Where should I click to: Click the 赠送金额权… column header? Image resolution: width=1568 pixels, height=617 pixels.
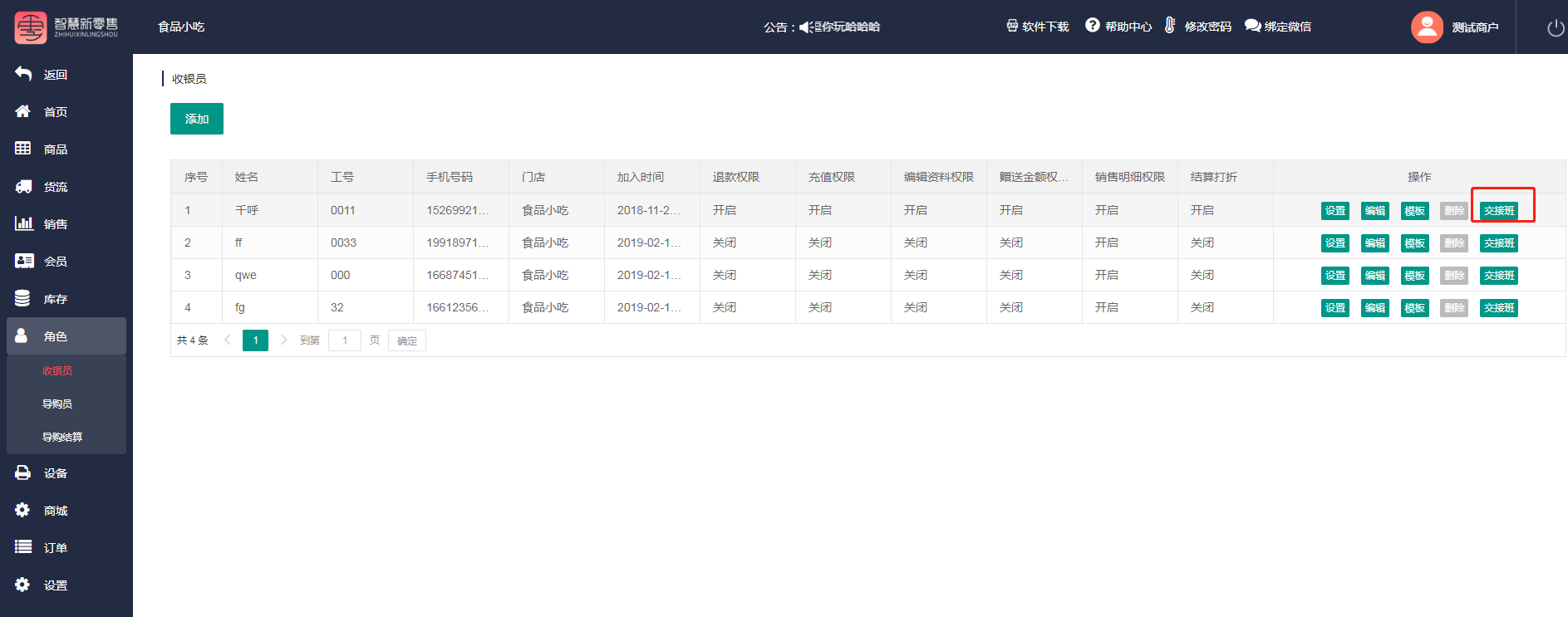(x=1034, y=177)
